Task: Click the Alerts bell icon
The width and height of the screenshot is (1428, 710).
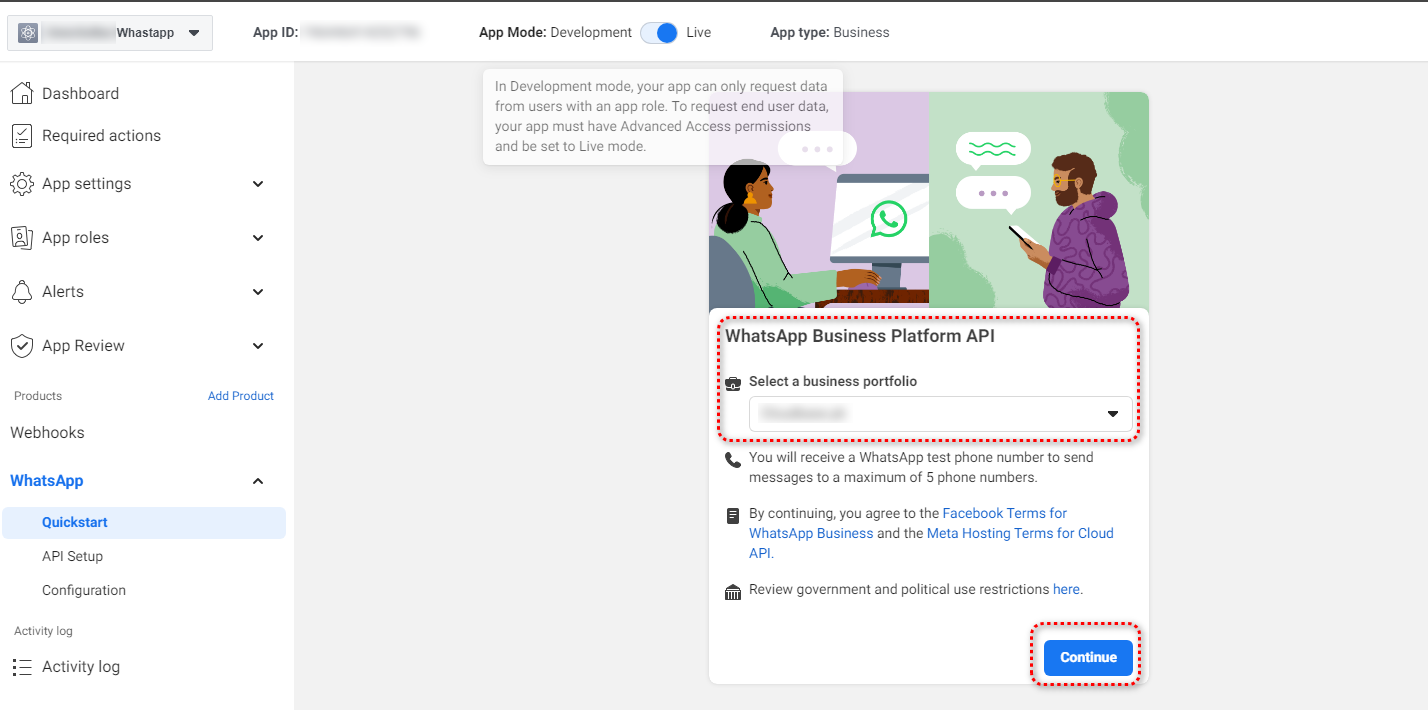Action: tap(22, 292)
